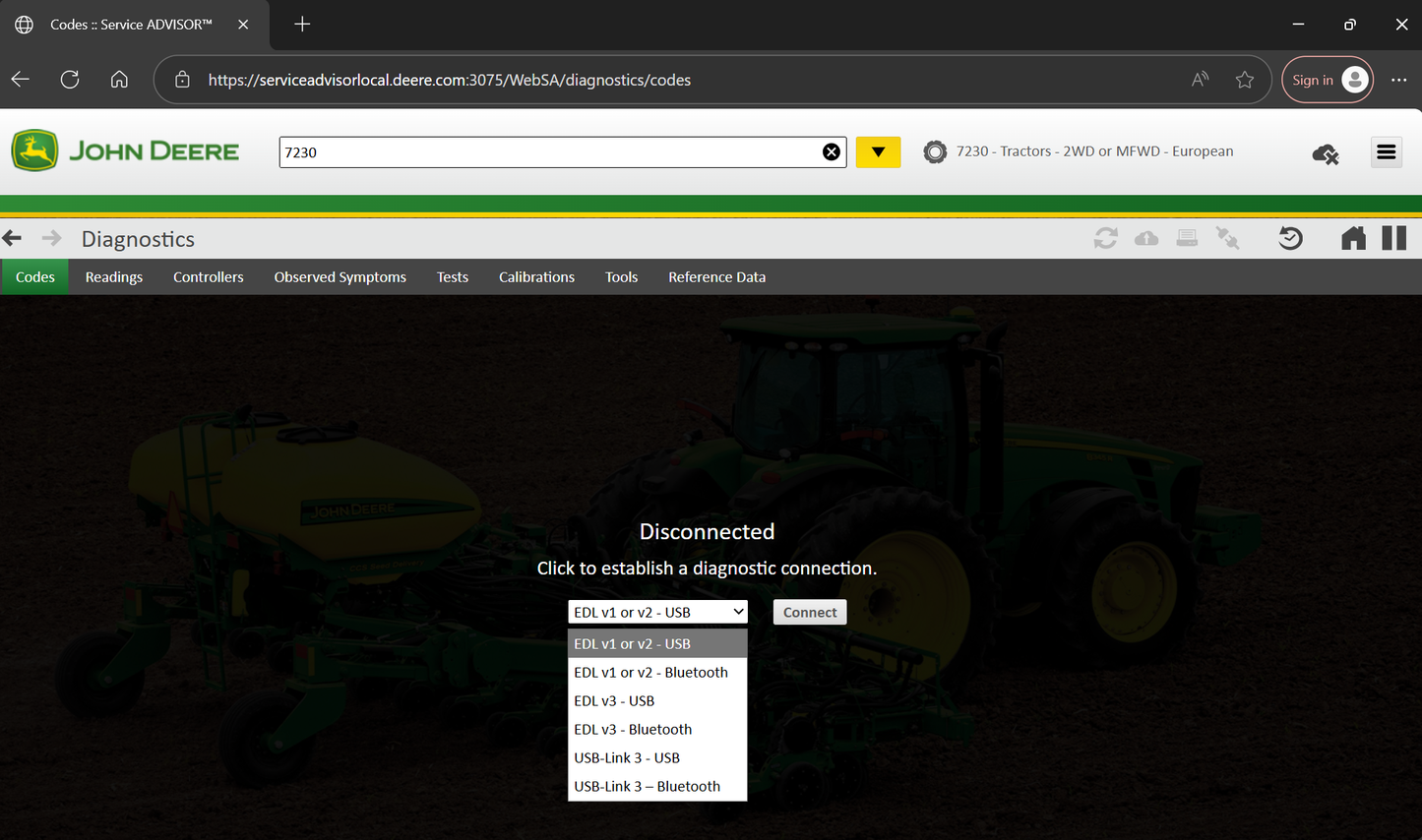The height and width of the screenshot is (840, 1422).
Task: Pick EDL v1 or v2 - Bluetooth
Action: (x=650, y=673)
